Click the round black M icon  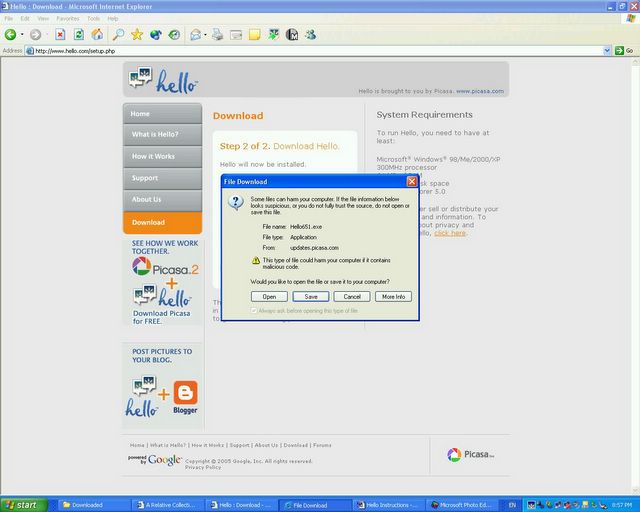coord(292,35)
